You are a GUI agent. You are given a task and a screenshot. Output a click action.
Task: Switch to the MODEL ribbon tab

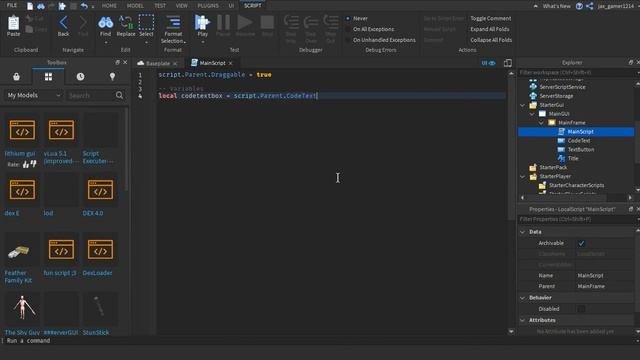135,6
